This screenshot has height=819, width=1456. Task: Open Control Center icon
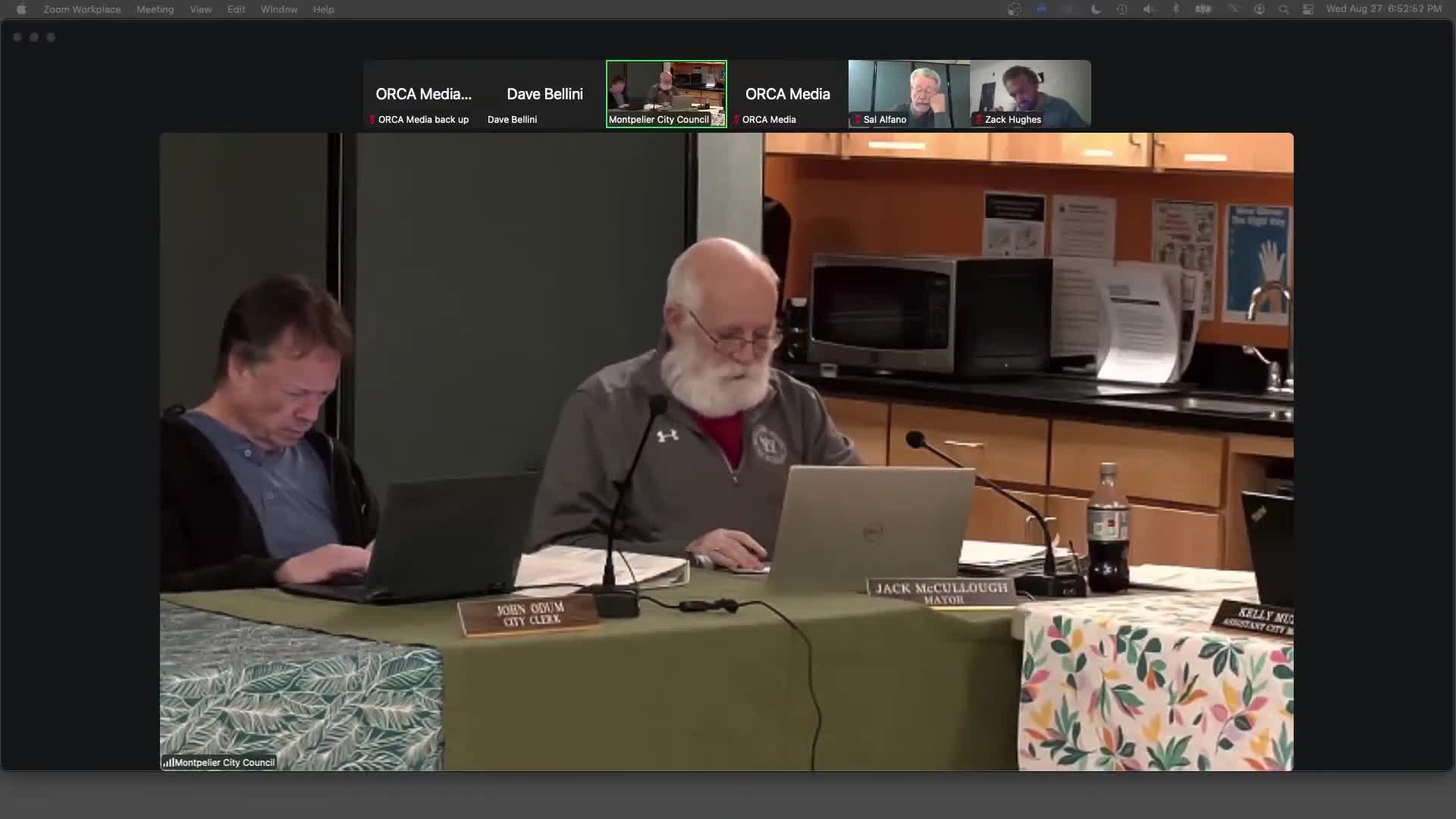[x=1308, y=9]
